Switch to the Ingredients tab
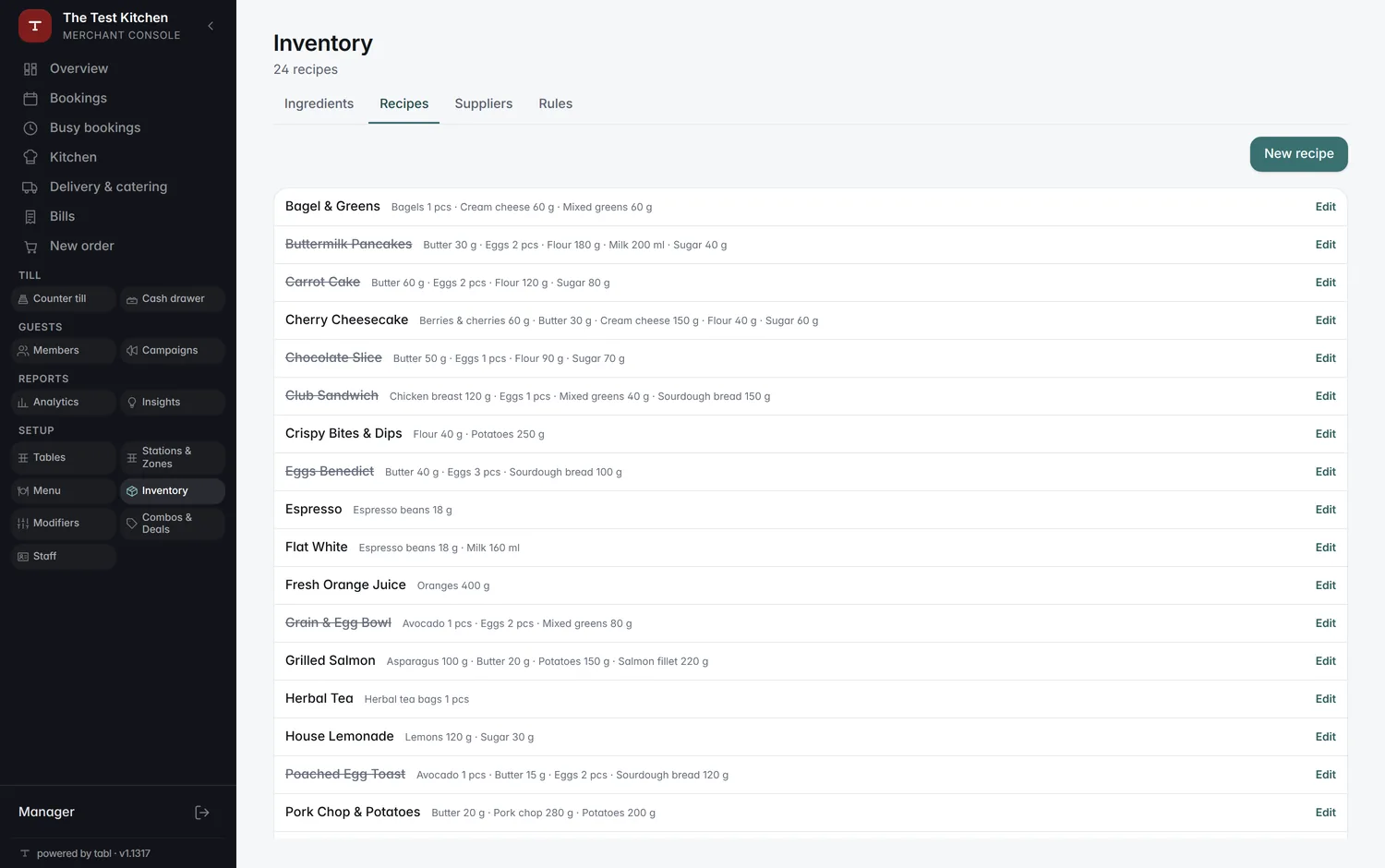Image resolution: width=1385 pixels, height=868 pixels. pyautogui.click(x=319, y=104)
